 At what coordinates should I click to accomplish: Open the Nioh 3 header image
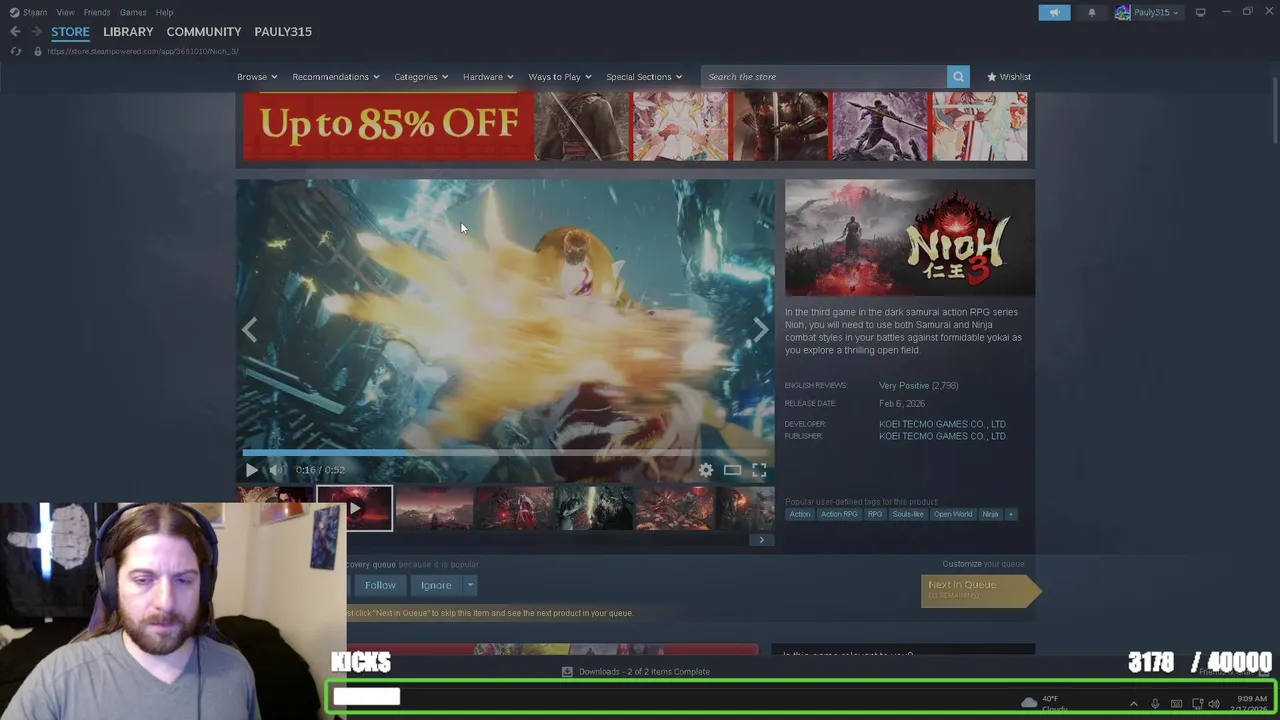coord(910,238)
